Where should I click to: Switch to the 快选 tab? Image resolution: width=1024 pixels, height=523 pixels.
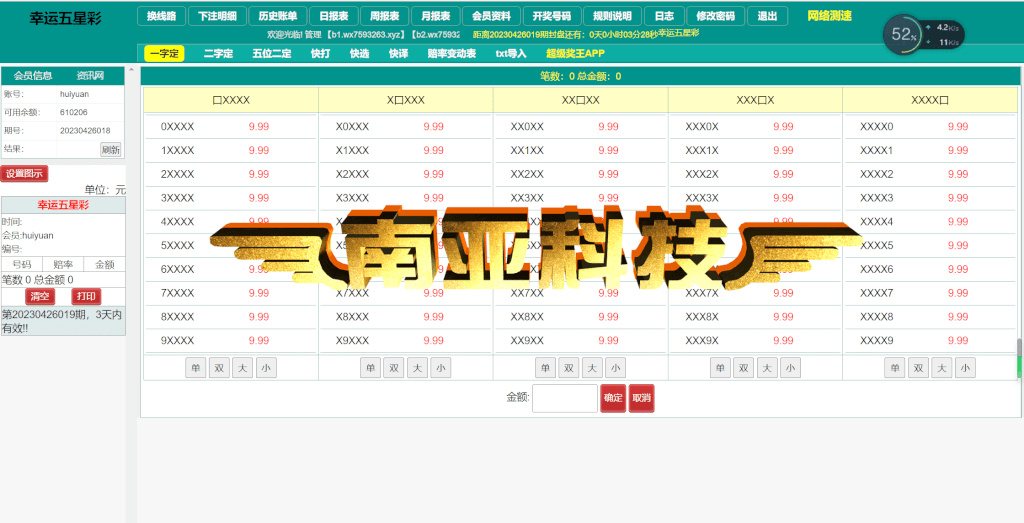click(359, 54)
